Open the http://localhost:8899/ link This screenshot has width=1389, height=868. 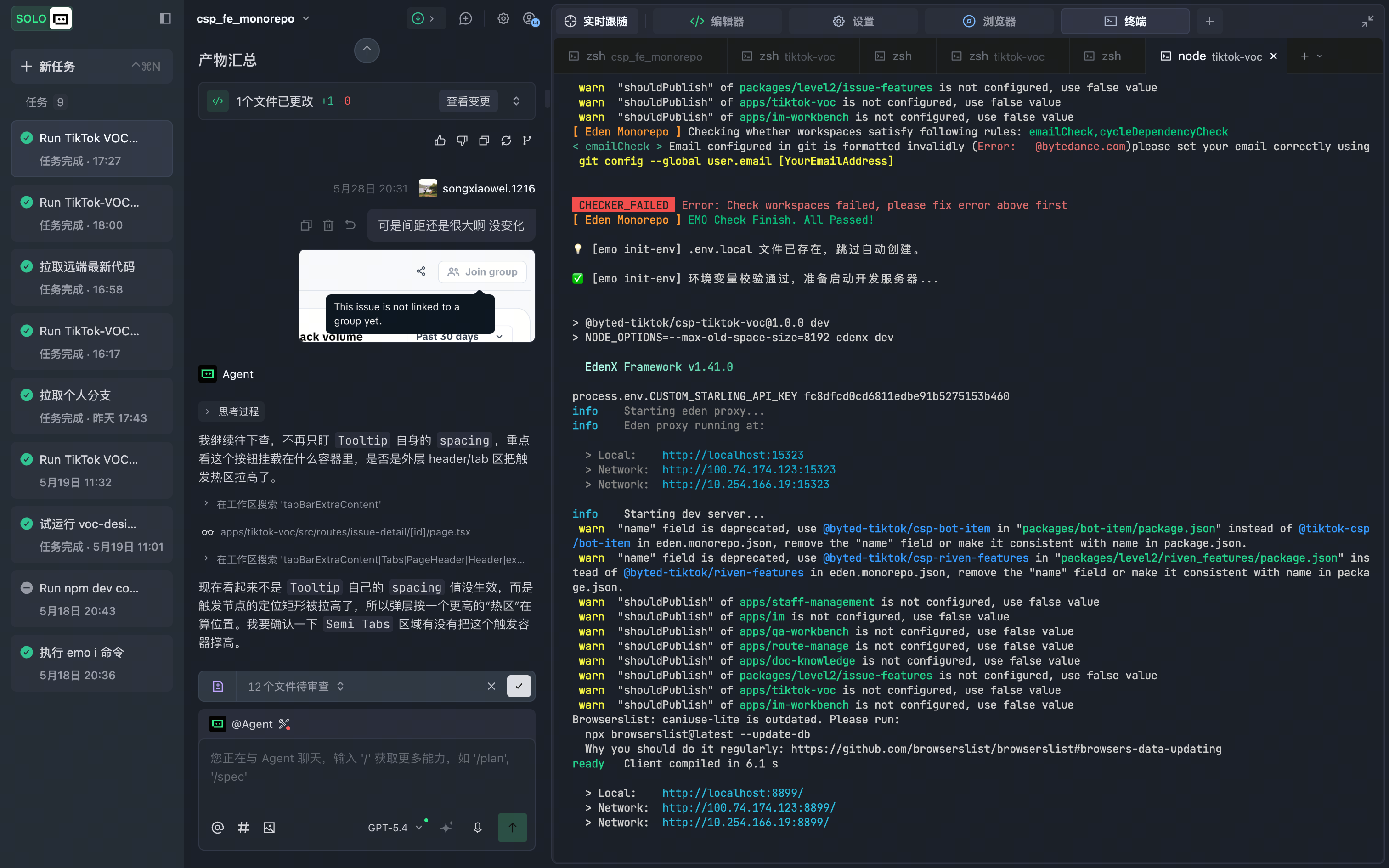coord(732,793)
